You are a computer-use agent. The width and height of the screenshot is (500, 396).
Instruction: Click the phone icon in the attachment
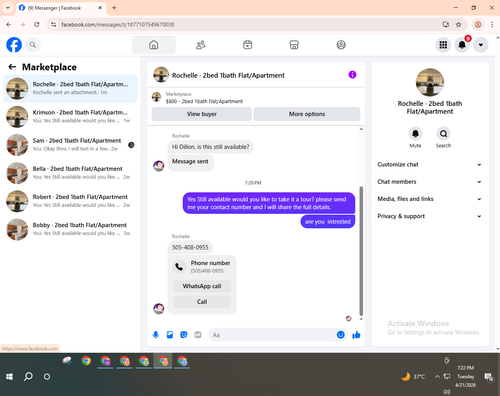(x=179, y=267)
